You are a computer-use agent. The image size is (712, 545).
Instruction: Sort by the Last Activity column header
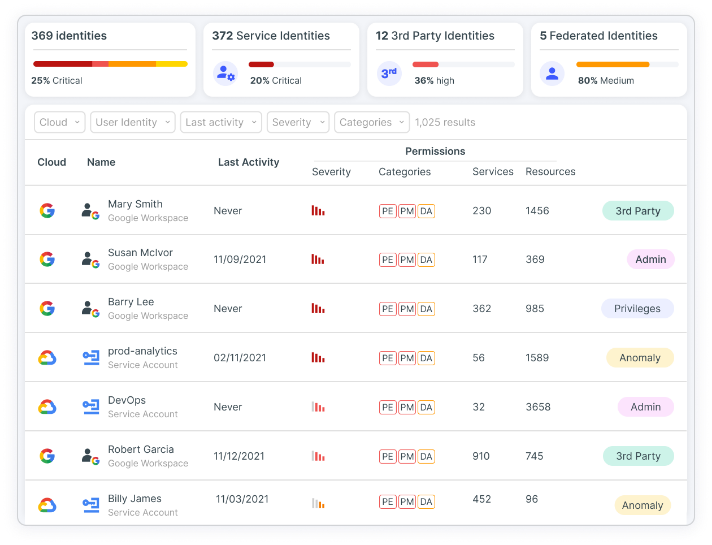tap(248, 162)
